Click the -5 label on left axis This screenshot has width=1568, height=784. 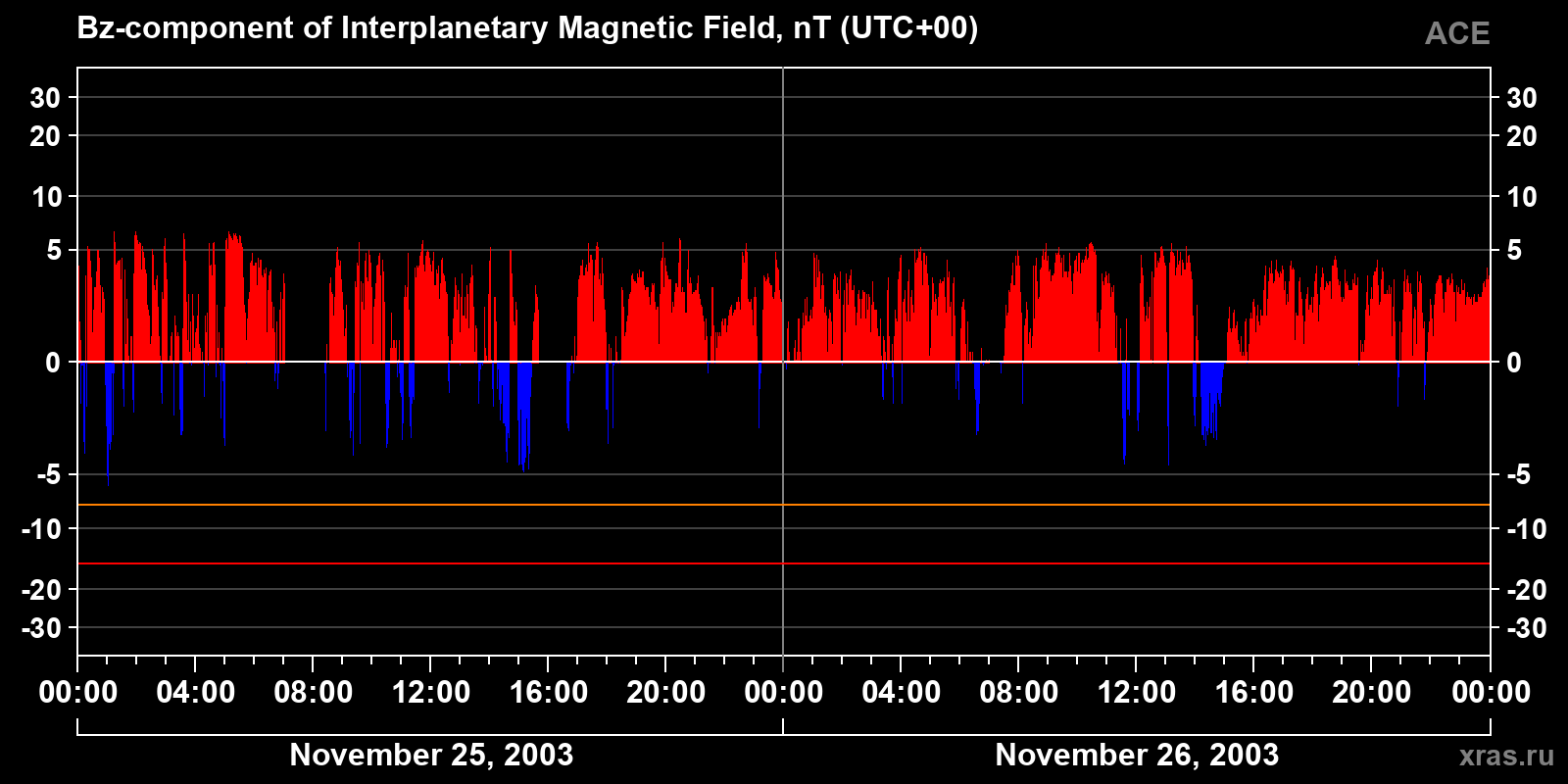pyautogui.click(x=49, y=475)
